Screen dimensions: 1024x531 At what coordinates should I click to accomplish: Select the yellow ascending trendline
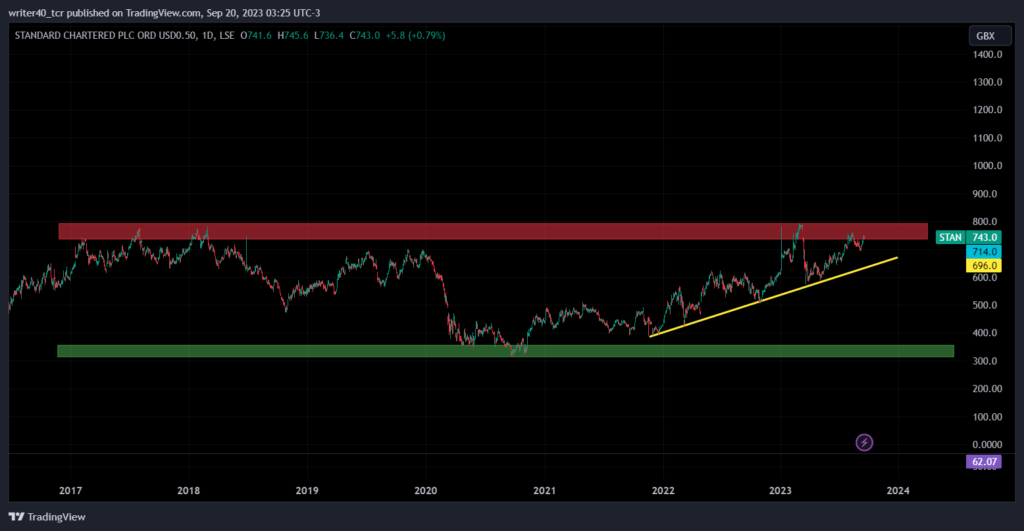pyautogui.click(x=773, y=297)
